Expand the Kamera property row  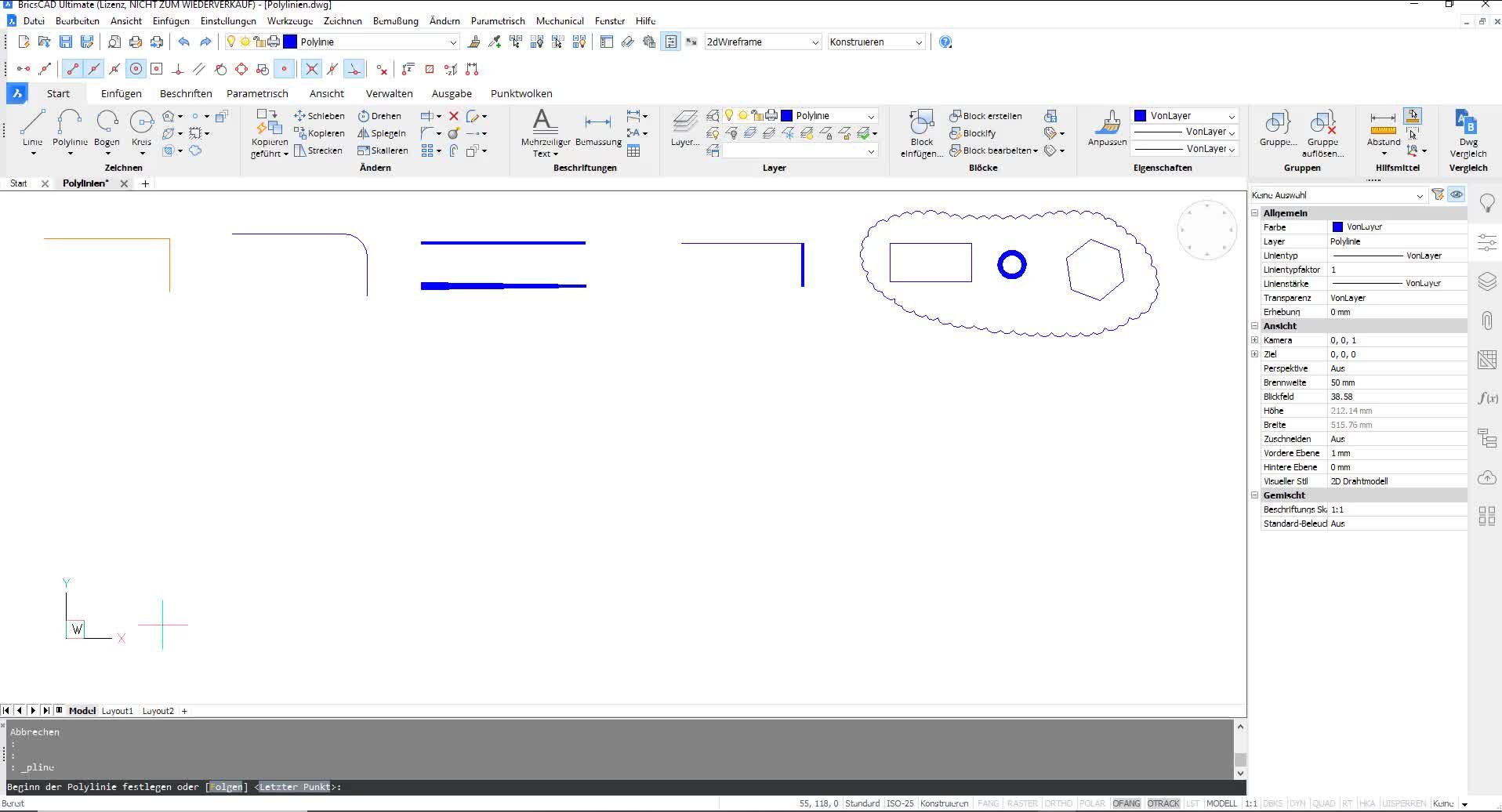click(x=1255, y=340)
